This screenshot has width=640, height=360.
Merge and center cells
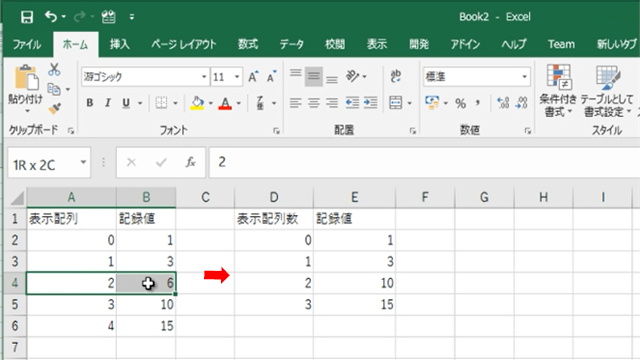396,103
